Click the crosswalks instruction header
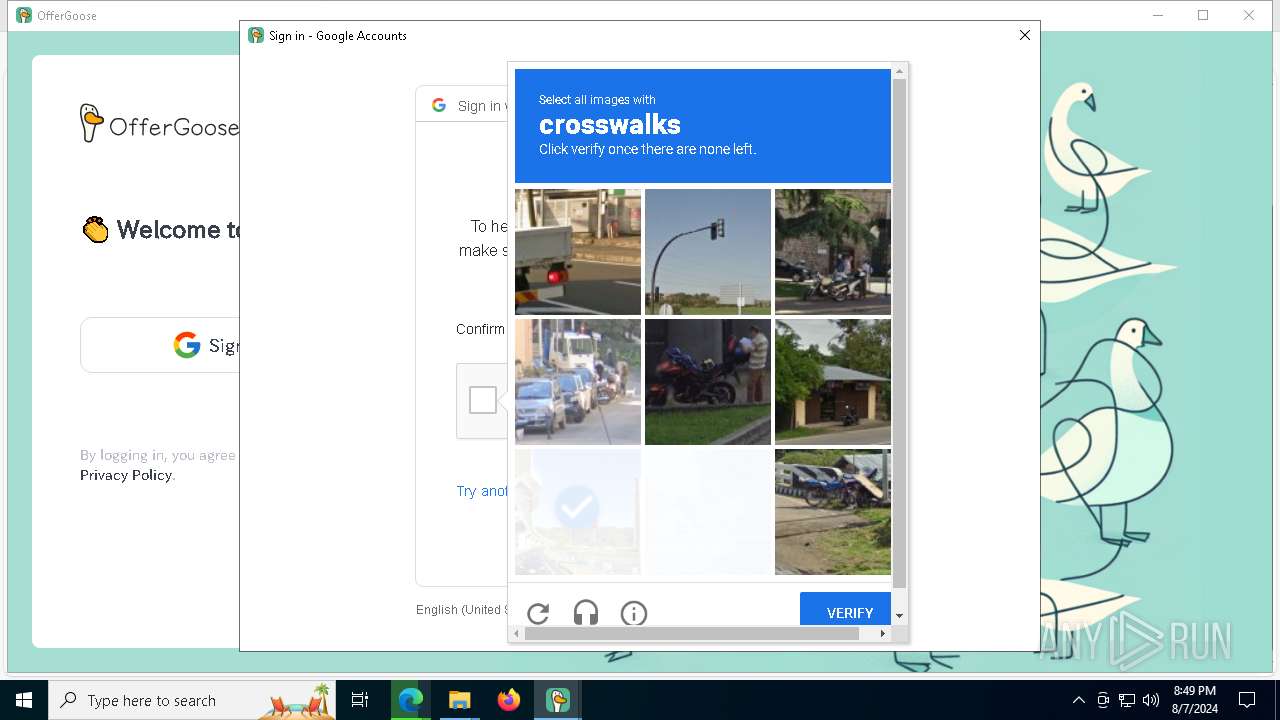Image resolution: width=1280 pixels, height=720 pixels. pos(703,126)
